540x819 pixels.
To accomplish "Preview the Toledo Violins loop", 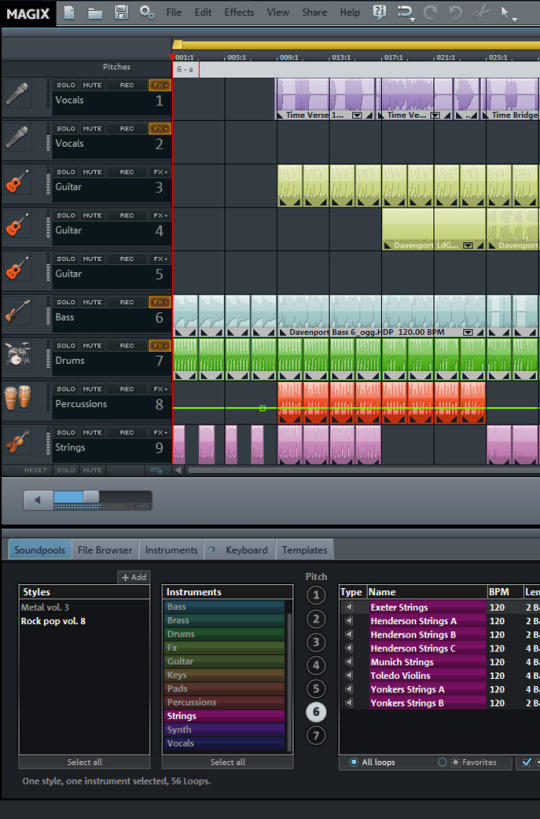I will [349, 675].
